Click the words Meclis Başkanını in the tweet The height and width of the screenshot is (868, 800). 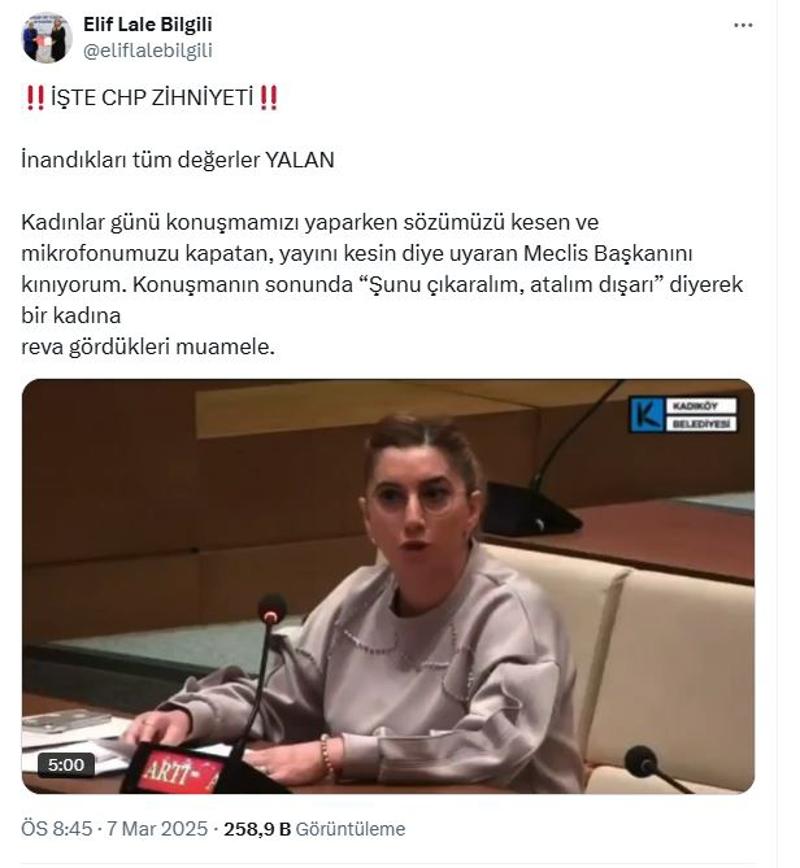[x=608, y=254]
